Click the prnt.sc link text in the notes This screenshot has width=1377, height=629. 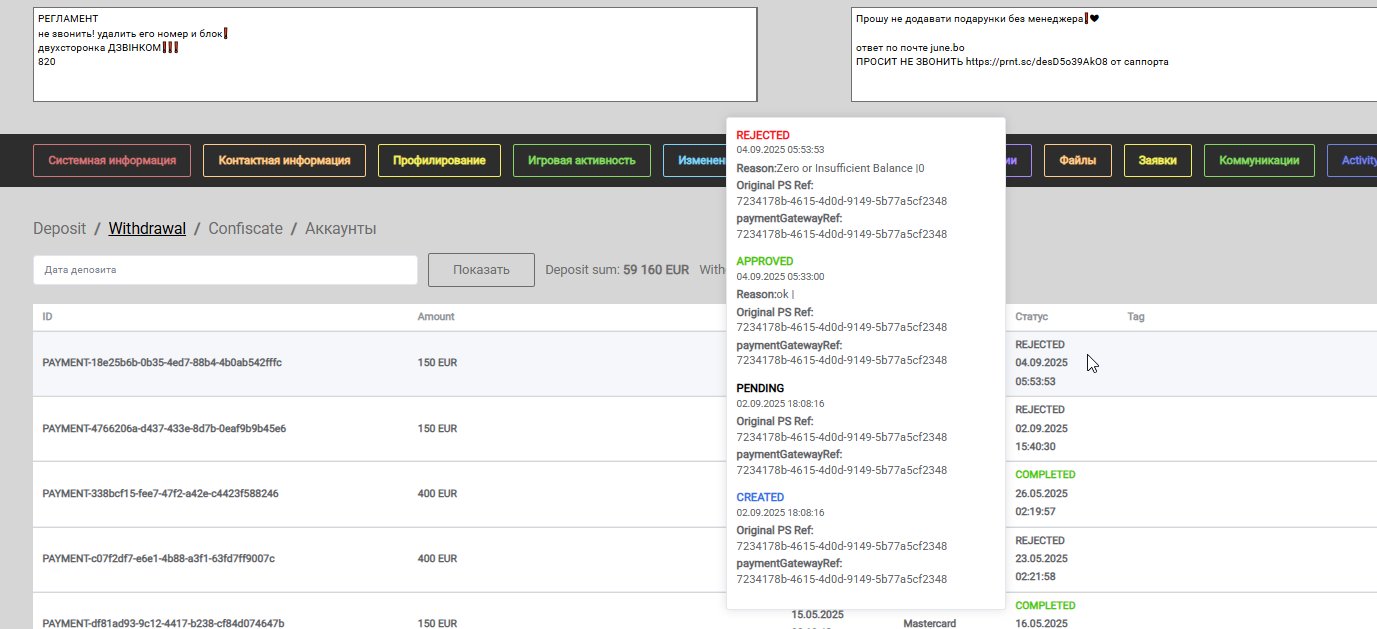(1037, 62)
